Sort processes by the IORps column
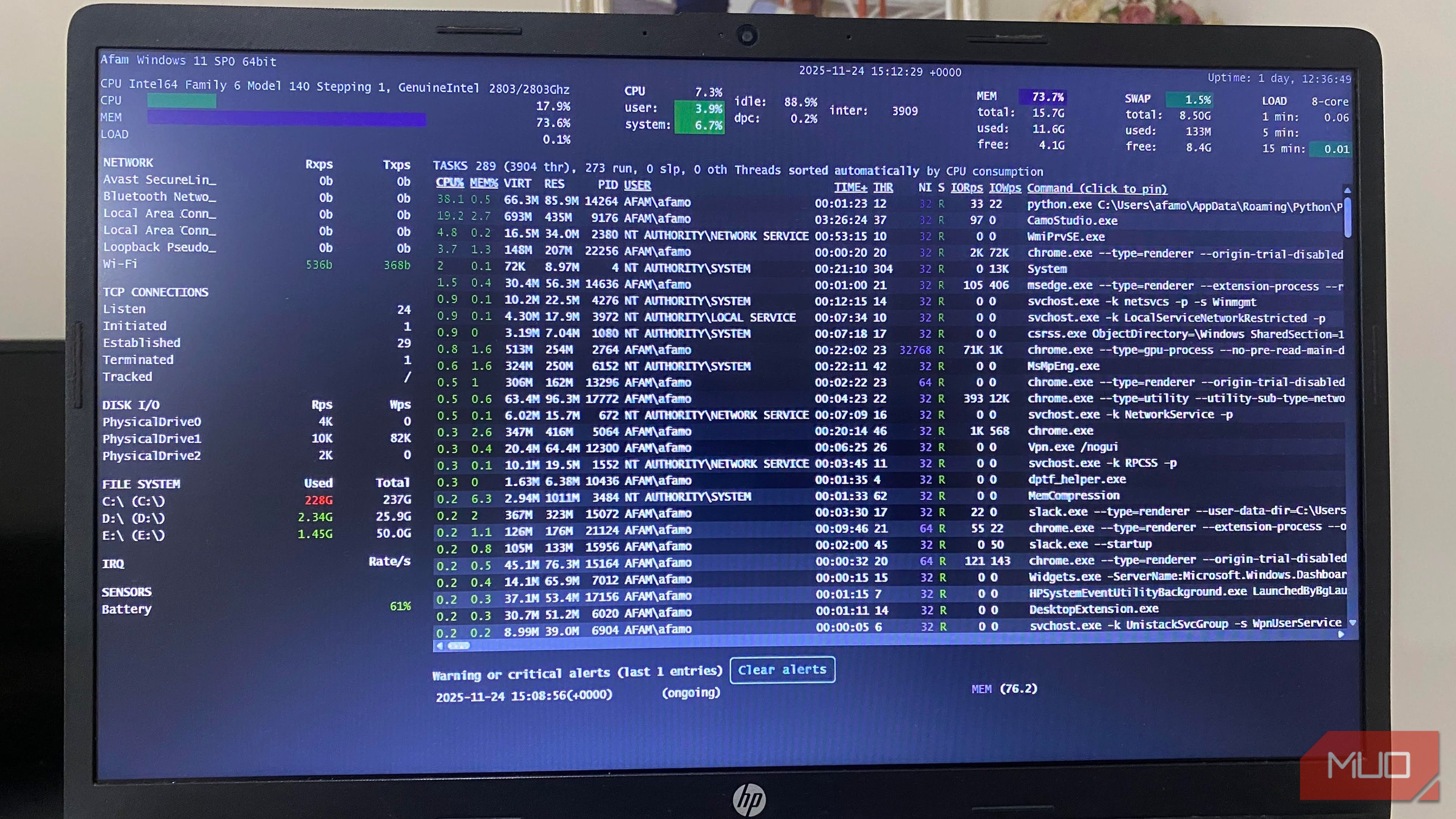Image resolution: width=1456 pixels, height=819 pixels. click(x=966, y=187)
